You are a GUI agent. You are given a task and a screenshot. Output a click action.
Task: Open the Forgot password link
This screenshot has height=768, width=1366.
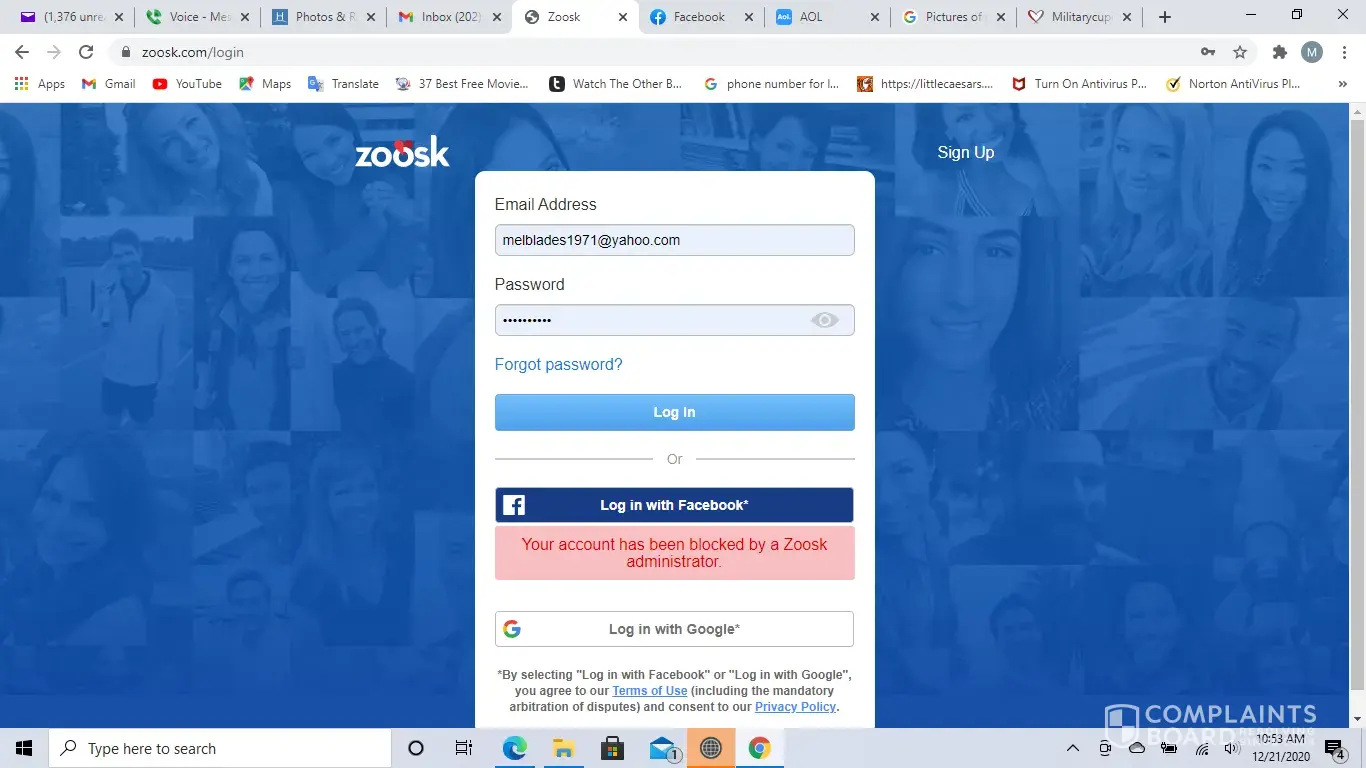(559, 364)
